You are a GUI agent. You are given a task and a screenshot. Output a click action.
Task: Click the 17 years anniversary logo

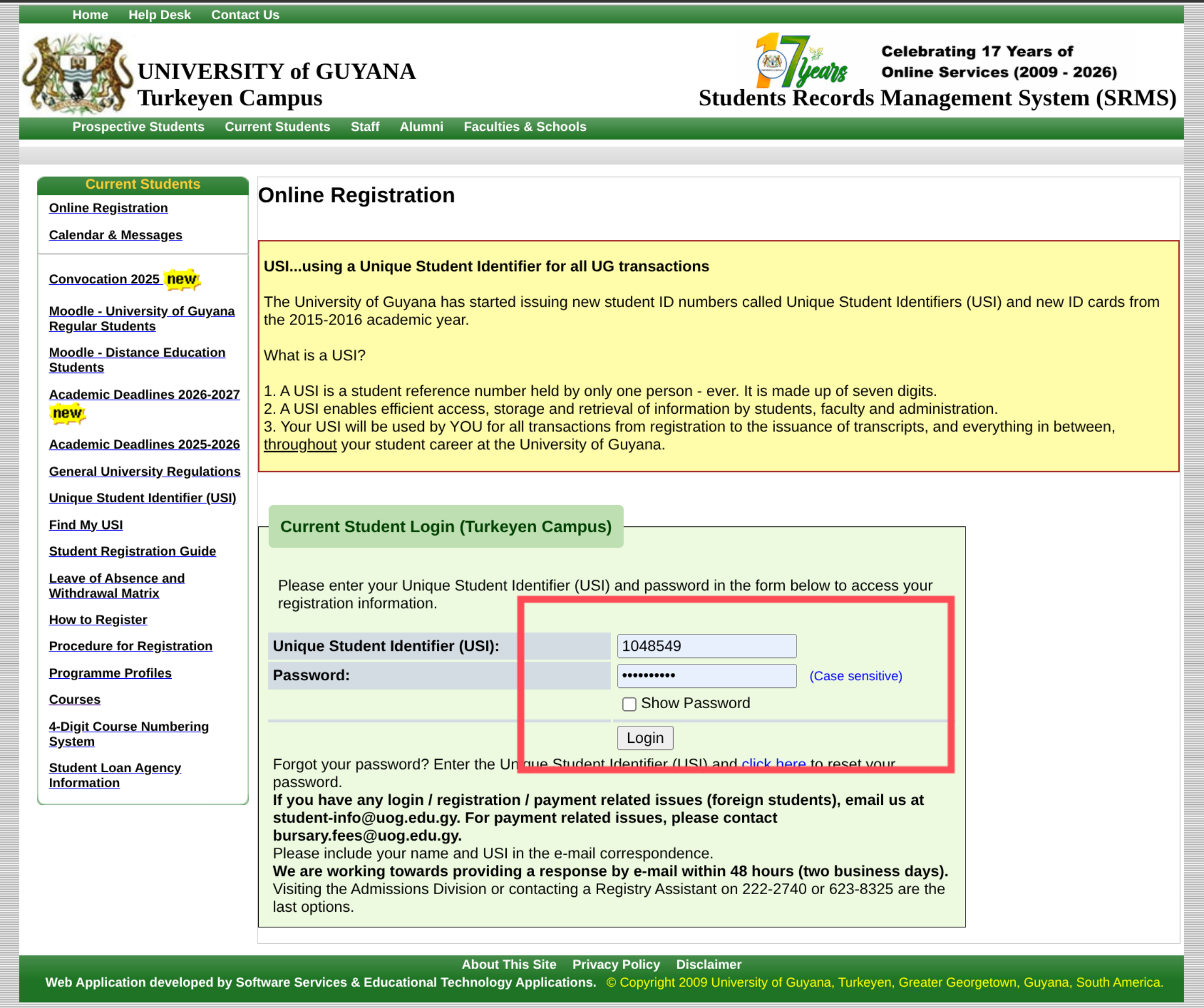pos(801,60)
